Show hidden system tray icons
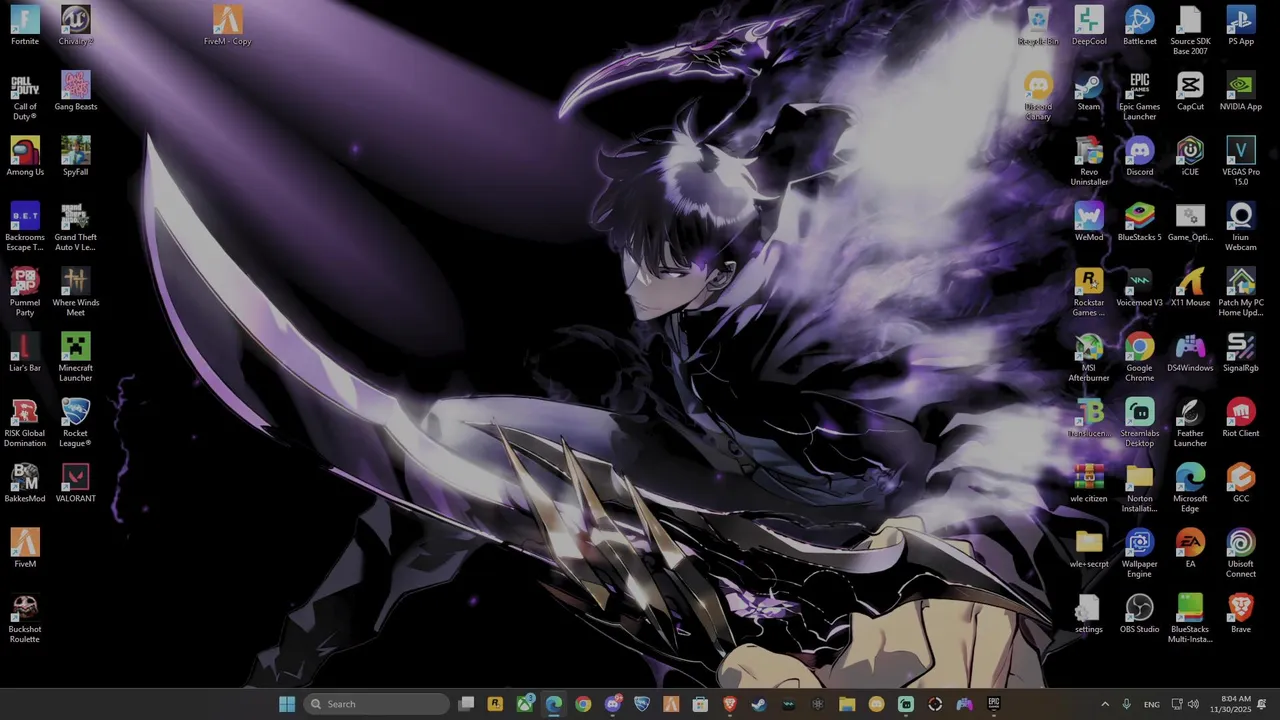The width and height of the screenshot is (1280, 720). point(1105,704)
